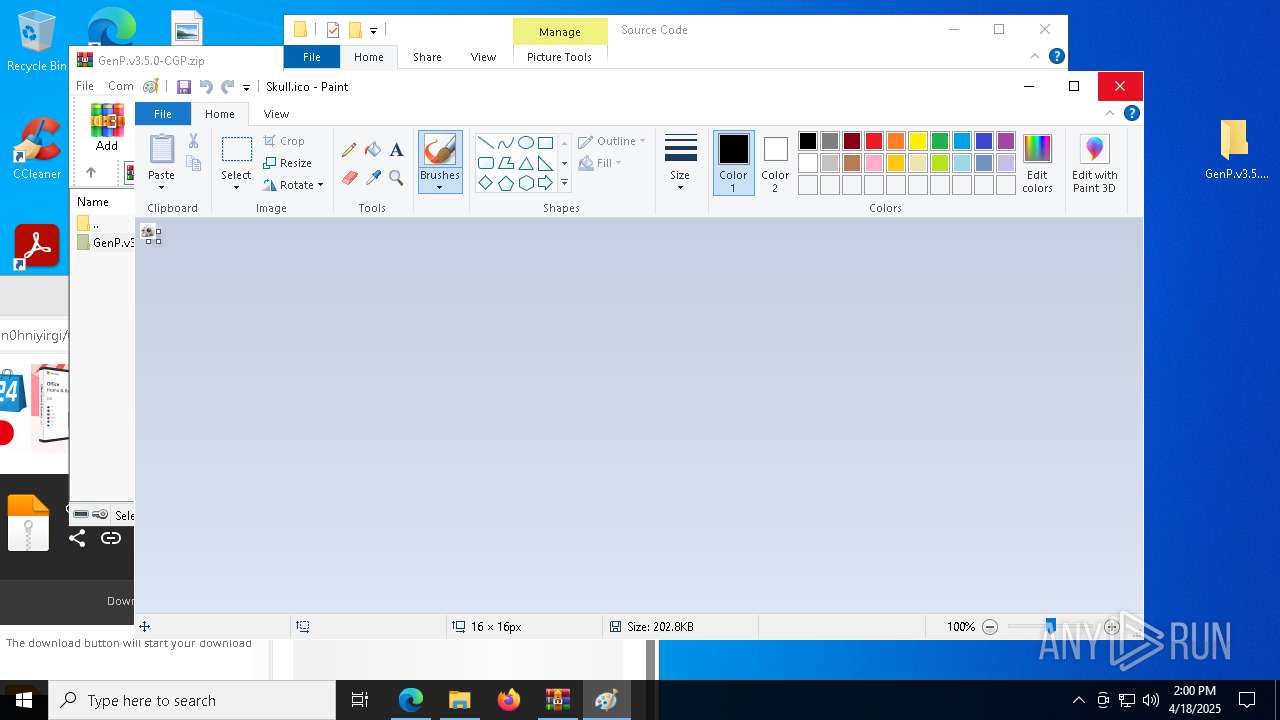The width and height of the screenshot is (1280, 720).
Task: Click the Task View taskbar icon
Action: [x=360, y=700]
